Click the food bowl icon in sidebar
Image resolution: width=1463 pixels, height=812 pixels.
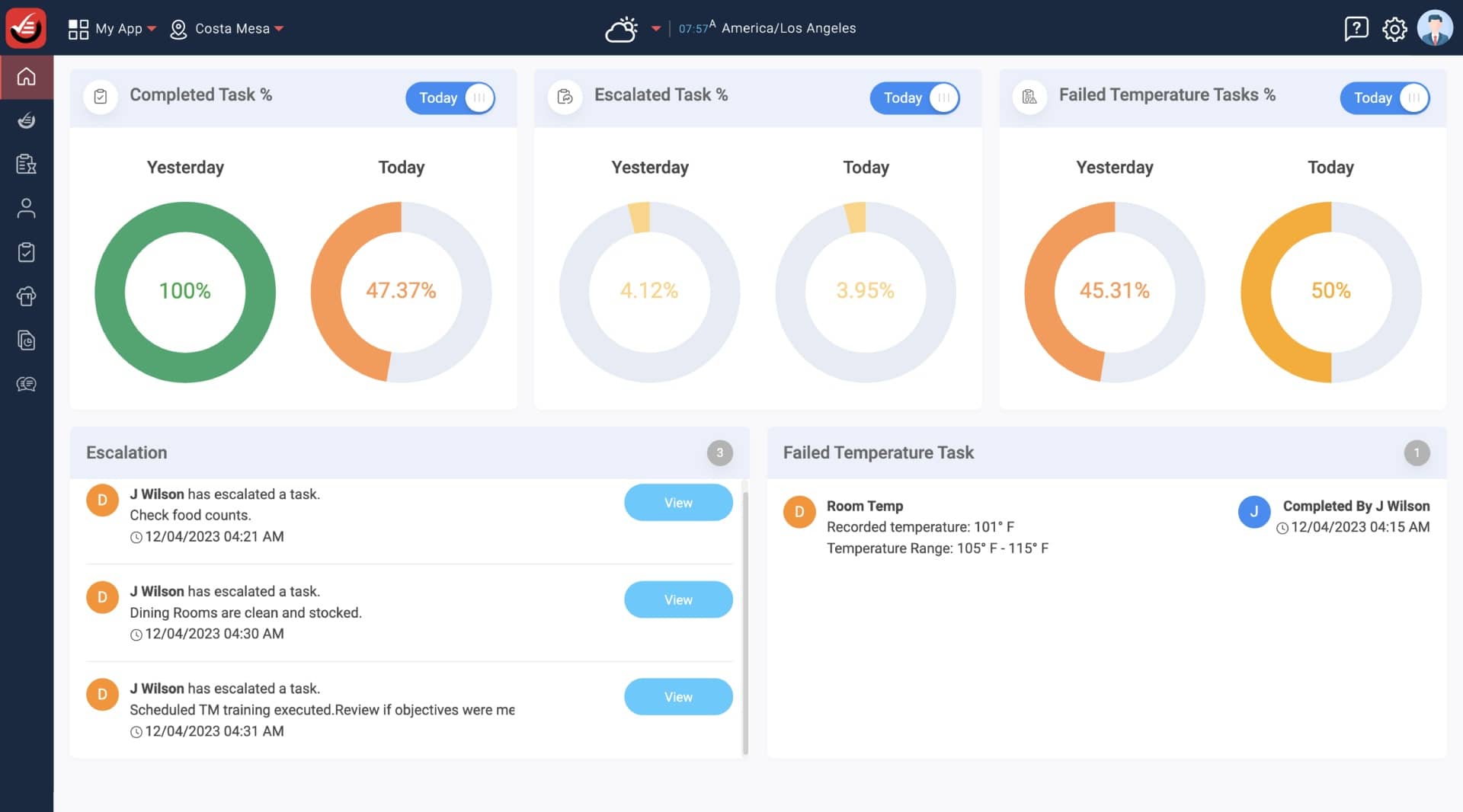[27, 120]
